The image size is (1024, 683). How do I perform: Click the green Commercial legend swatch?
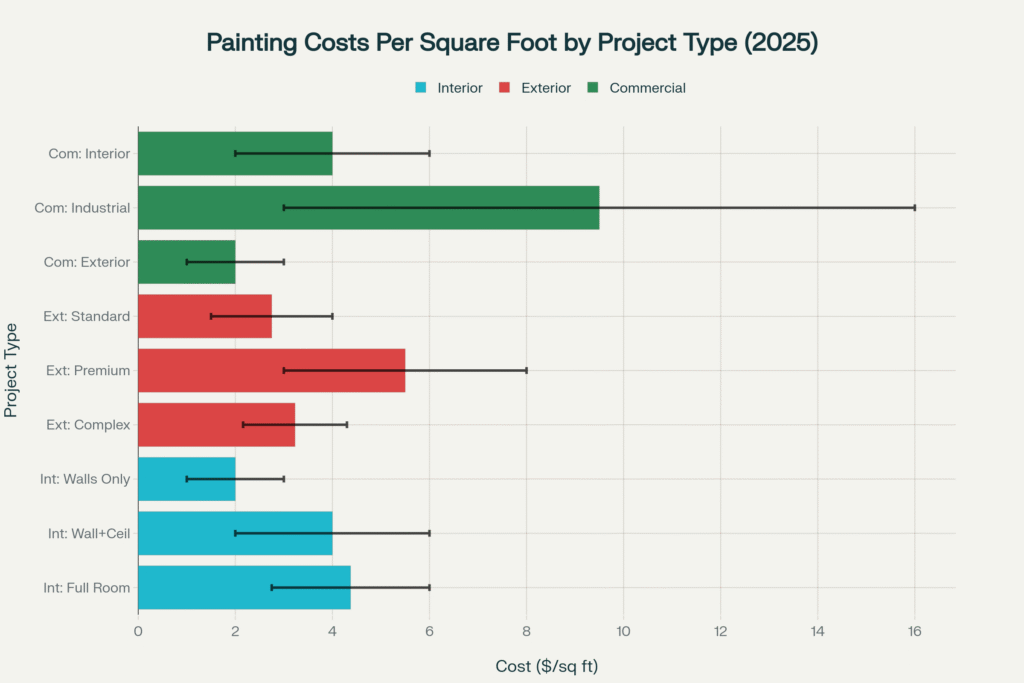[593, 88]
